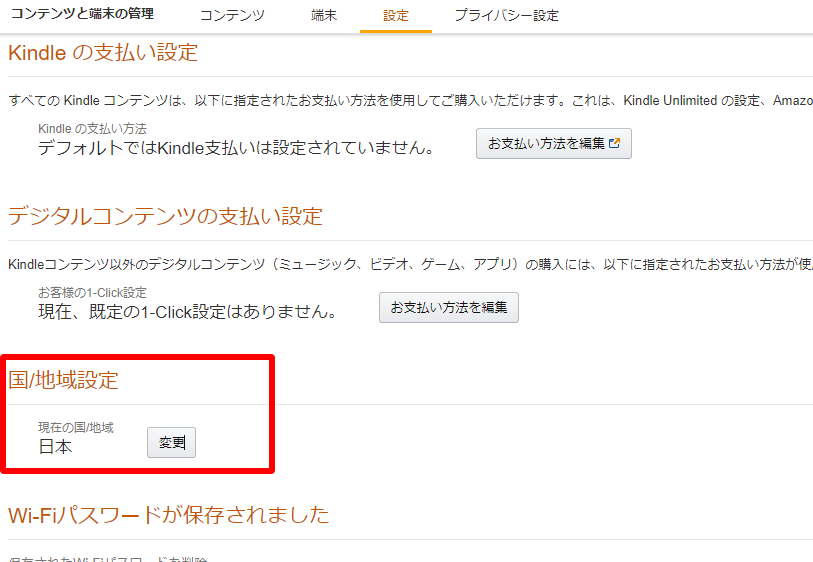The width and height of the screenshot is (813, 562).
Task: Click the Kindle の支払い方法 label
Action: pyautogui.click(x=92, y=129)
